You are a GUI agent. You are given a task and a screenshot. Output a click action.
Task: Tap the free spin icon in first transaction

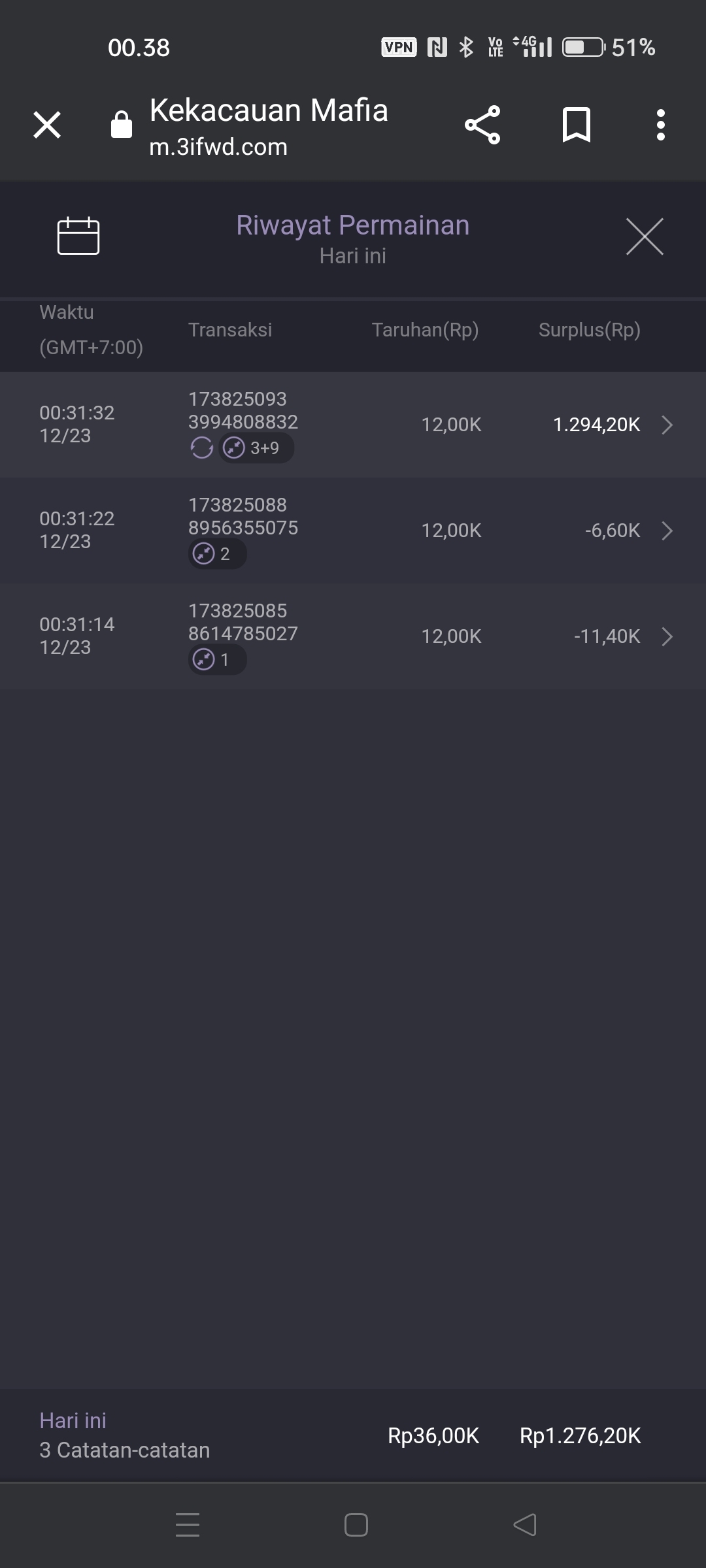(201, 448)
